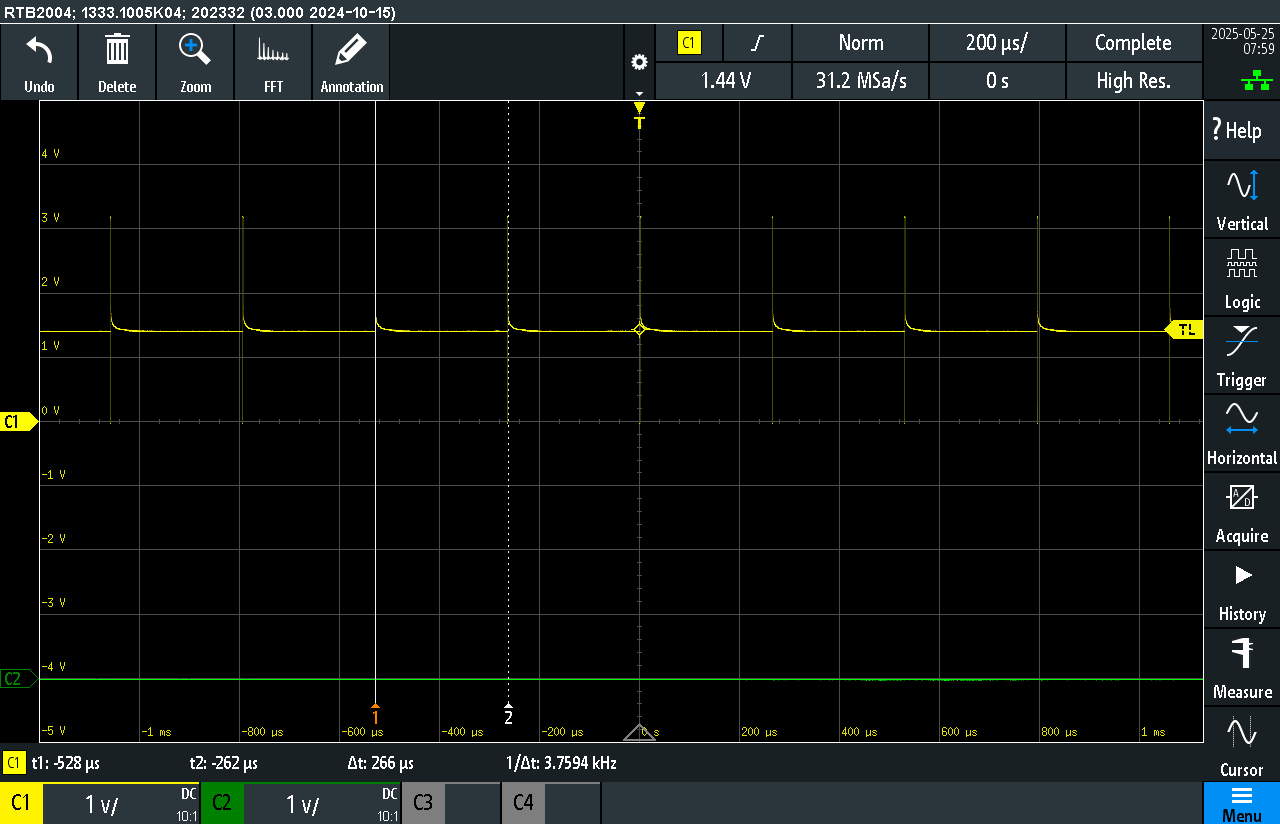
Task: Click the High Res. acquisition button
Action: [x=1133, y=81]
